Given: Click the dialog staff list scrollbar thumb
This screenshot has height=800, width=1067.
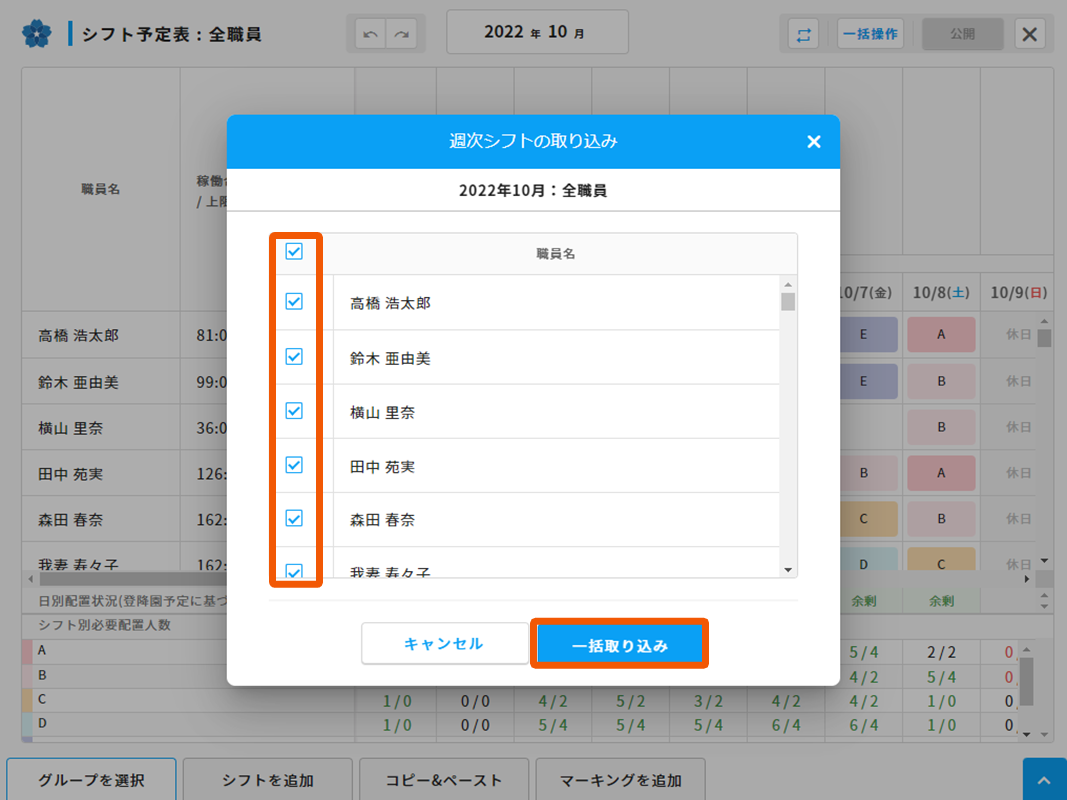Looking at the screenshot, I should (788, 301).
